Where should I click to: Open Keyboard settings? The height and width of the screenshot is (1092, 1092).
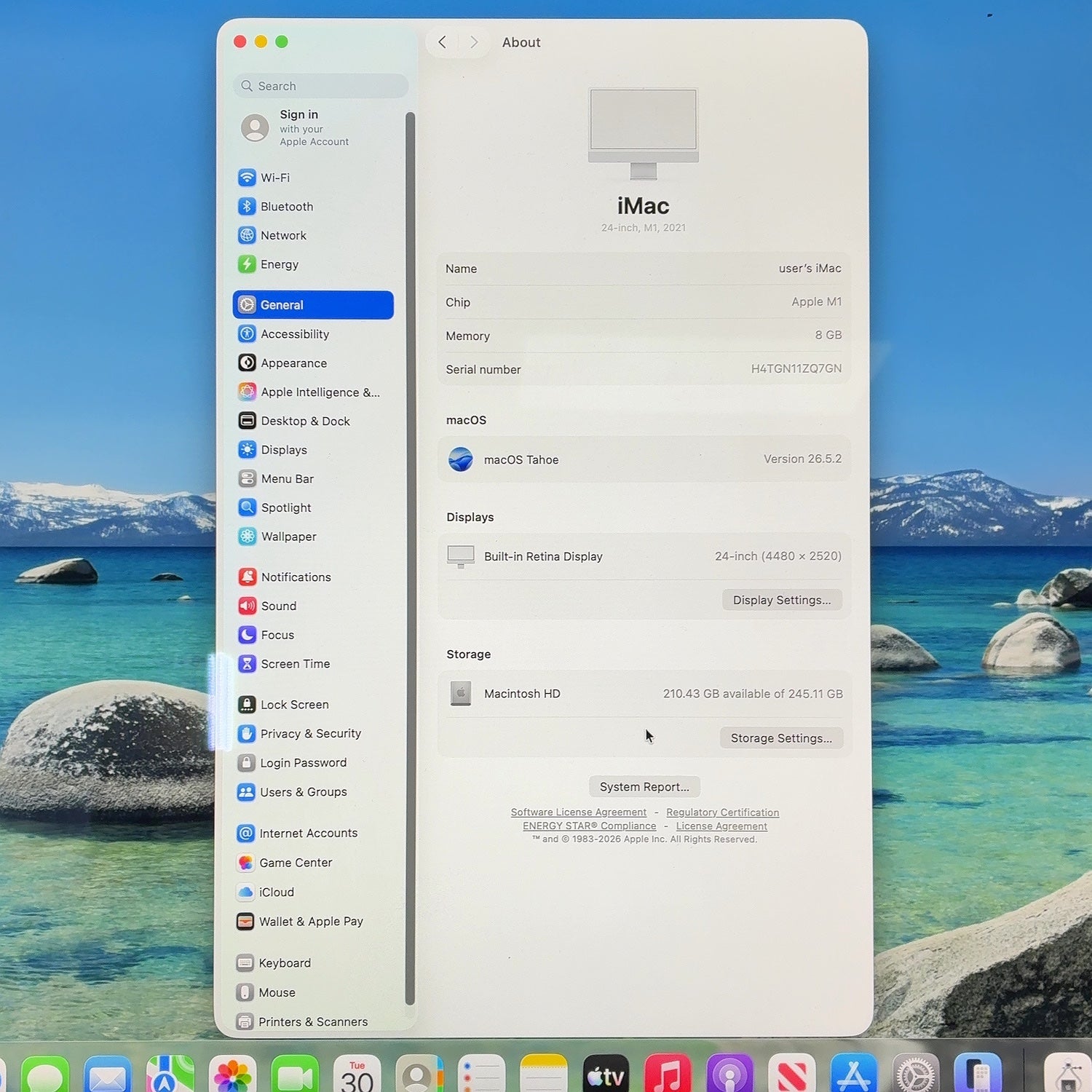pos(313,963)
